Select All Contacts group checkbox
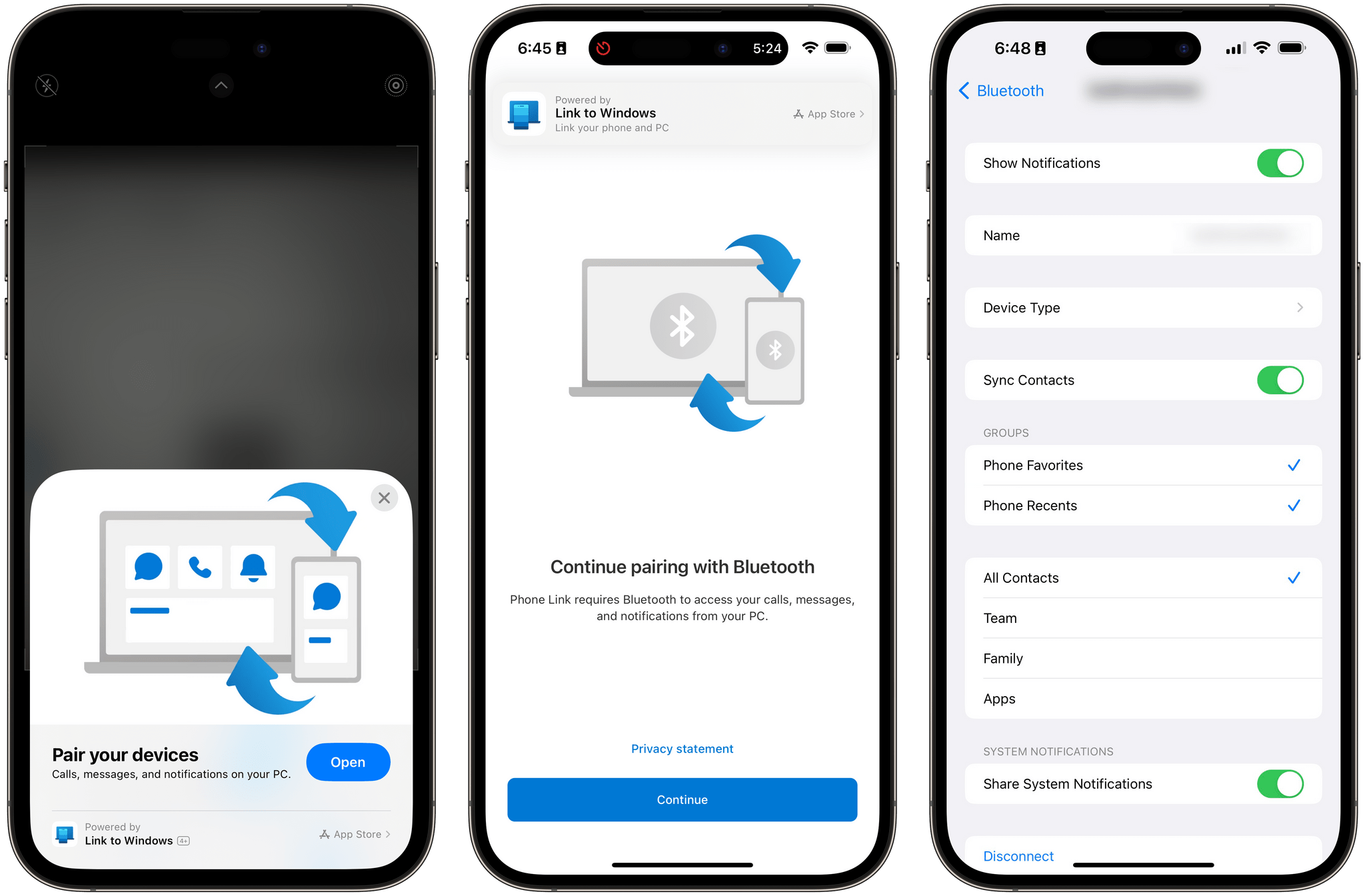This screenshot has width=1365, height=896. coord(1294,577)
